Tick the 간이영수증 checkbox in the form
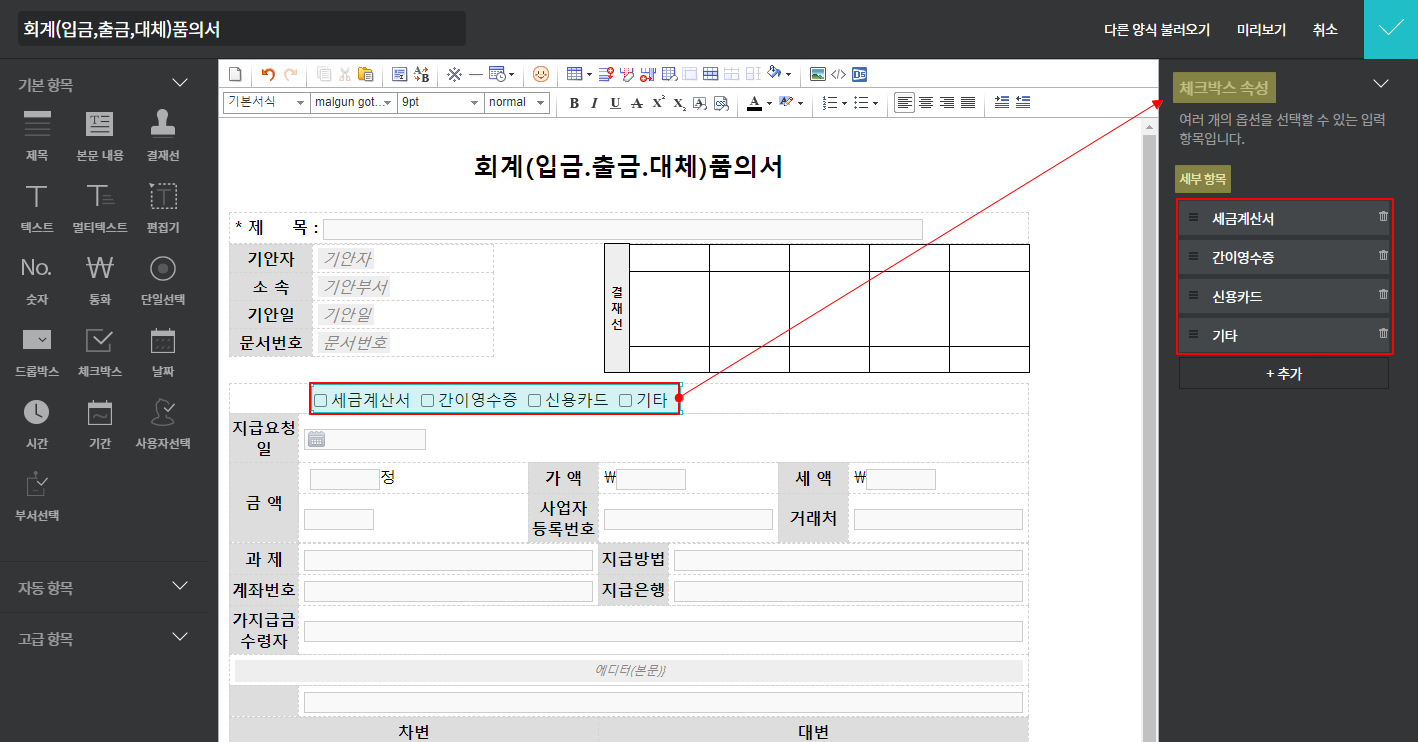The width and height of the screenshot is (1418, 742). point(428,400)
